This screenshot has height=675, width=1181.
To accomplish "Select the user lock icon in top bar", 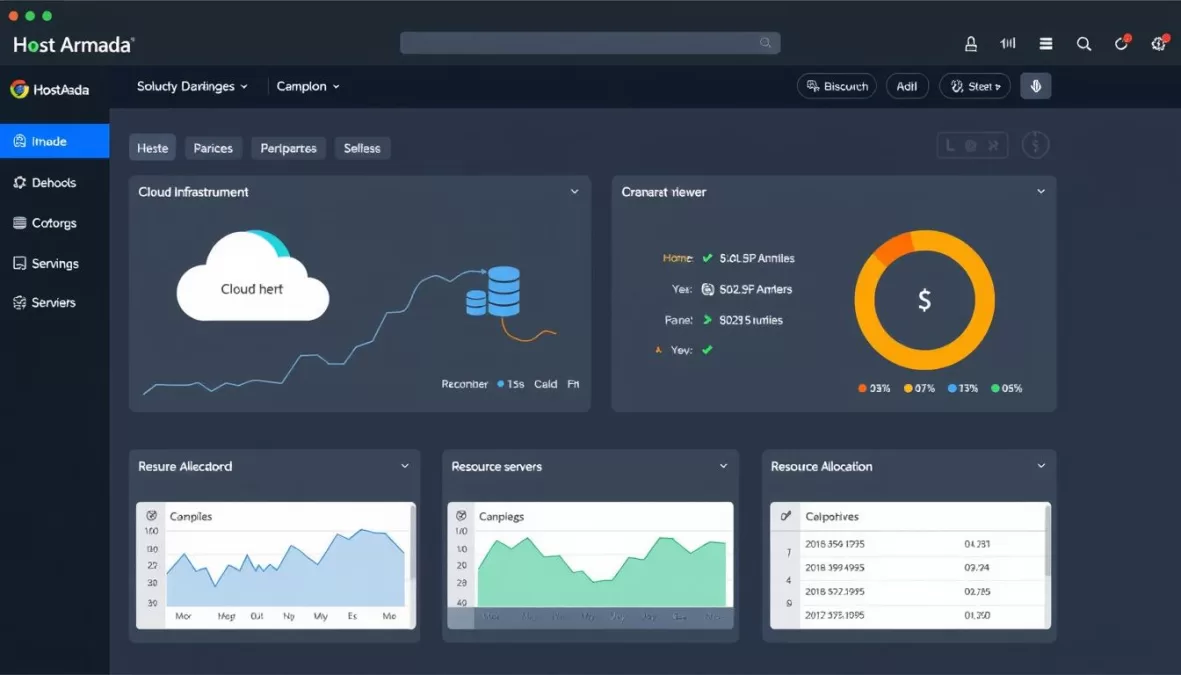I will pyautogui.click(x=970, y=44).
